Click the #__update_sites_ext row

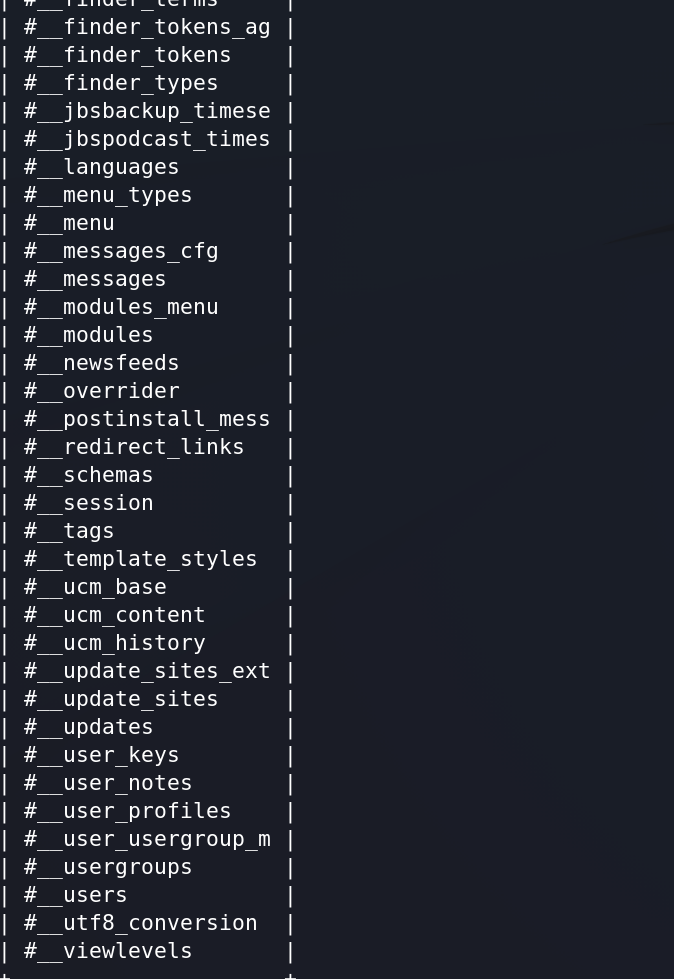pyautogui.click(x=147, y=671)
